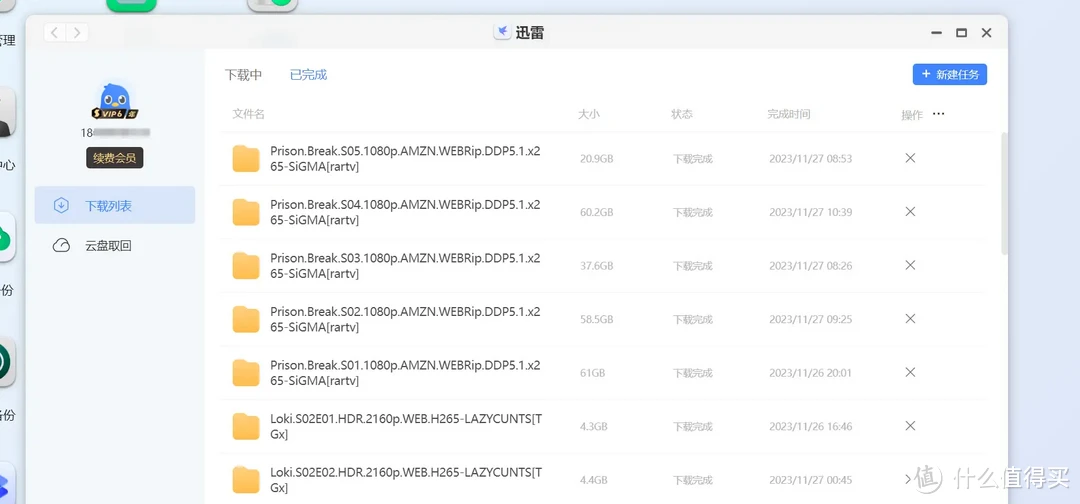Click the 60.2GB size value
Image resolution: width=1080 pixels, height=504 pixels.
pos(596,212)
